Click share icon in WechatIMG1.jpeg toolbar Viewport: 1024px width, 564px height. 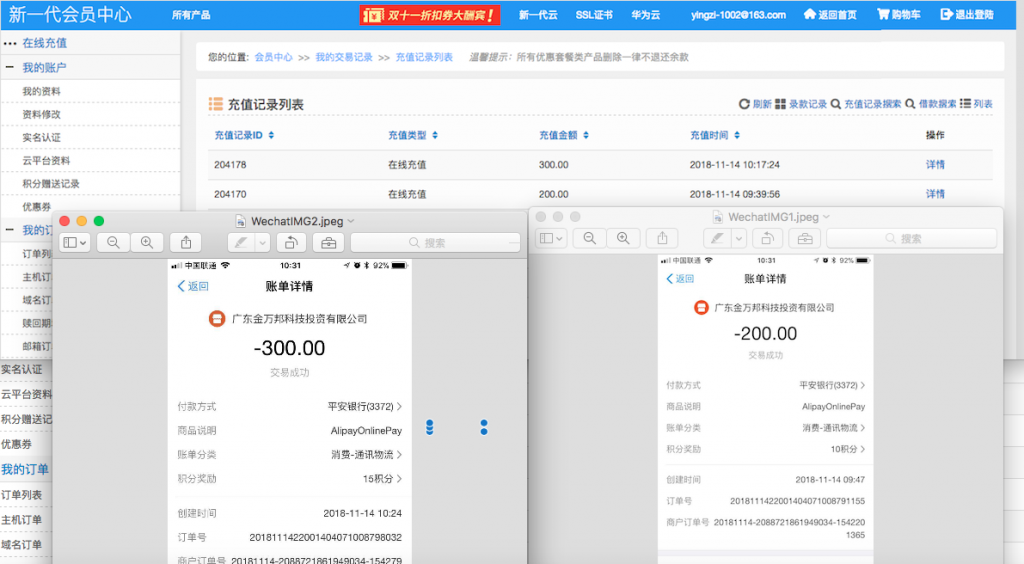662,238
